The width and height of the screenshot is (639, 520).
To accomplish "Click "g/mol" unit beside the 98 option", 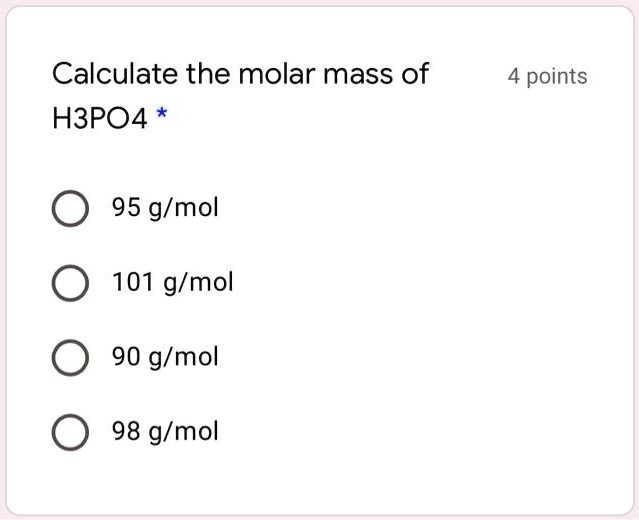I will (182, 431).
